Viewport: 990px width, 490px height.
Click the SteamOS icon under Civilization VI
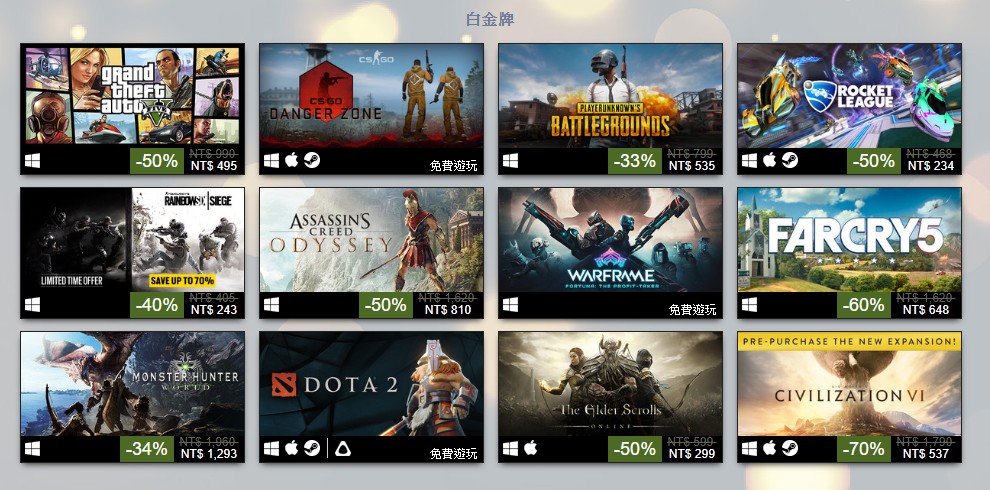790,448
